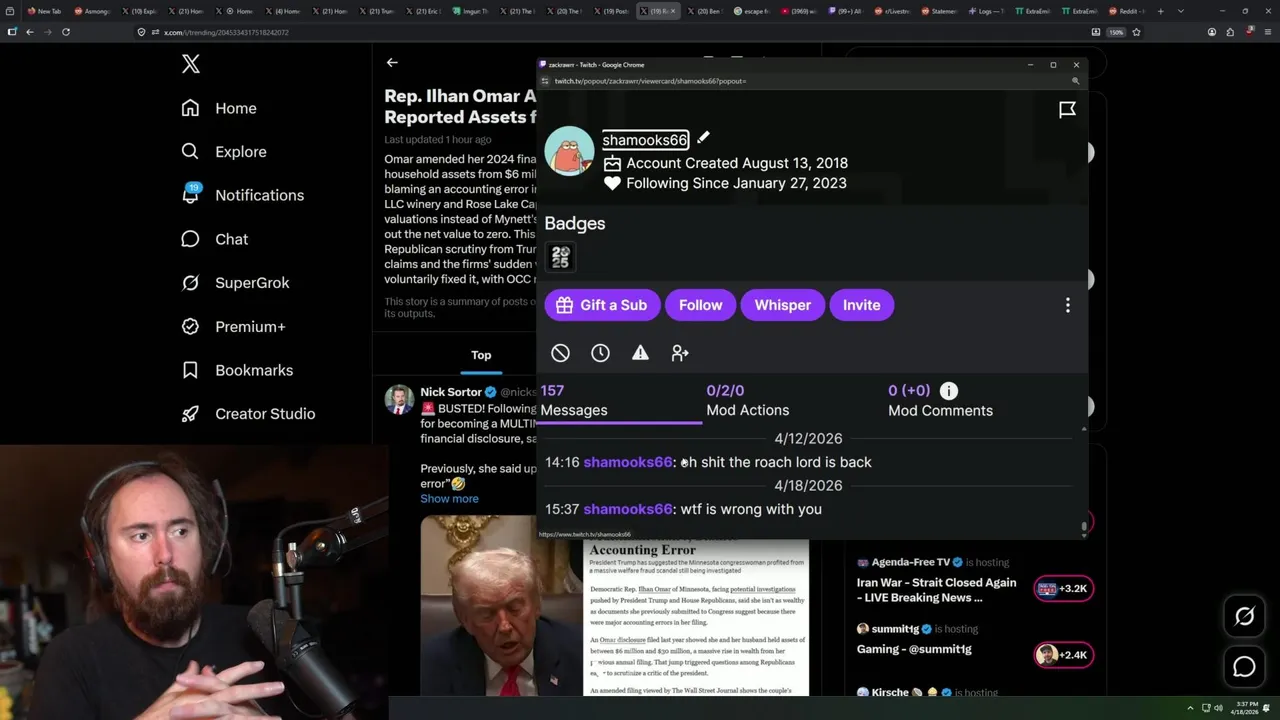Click the 2025 badge icon
This screenshot has width=1280, height=720.
point(560,257)
